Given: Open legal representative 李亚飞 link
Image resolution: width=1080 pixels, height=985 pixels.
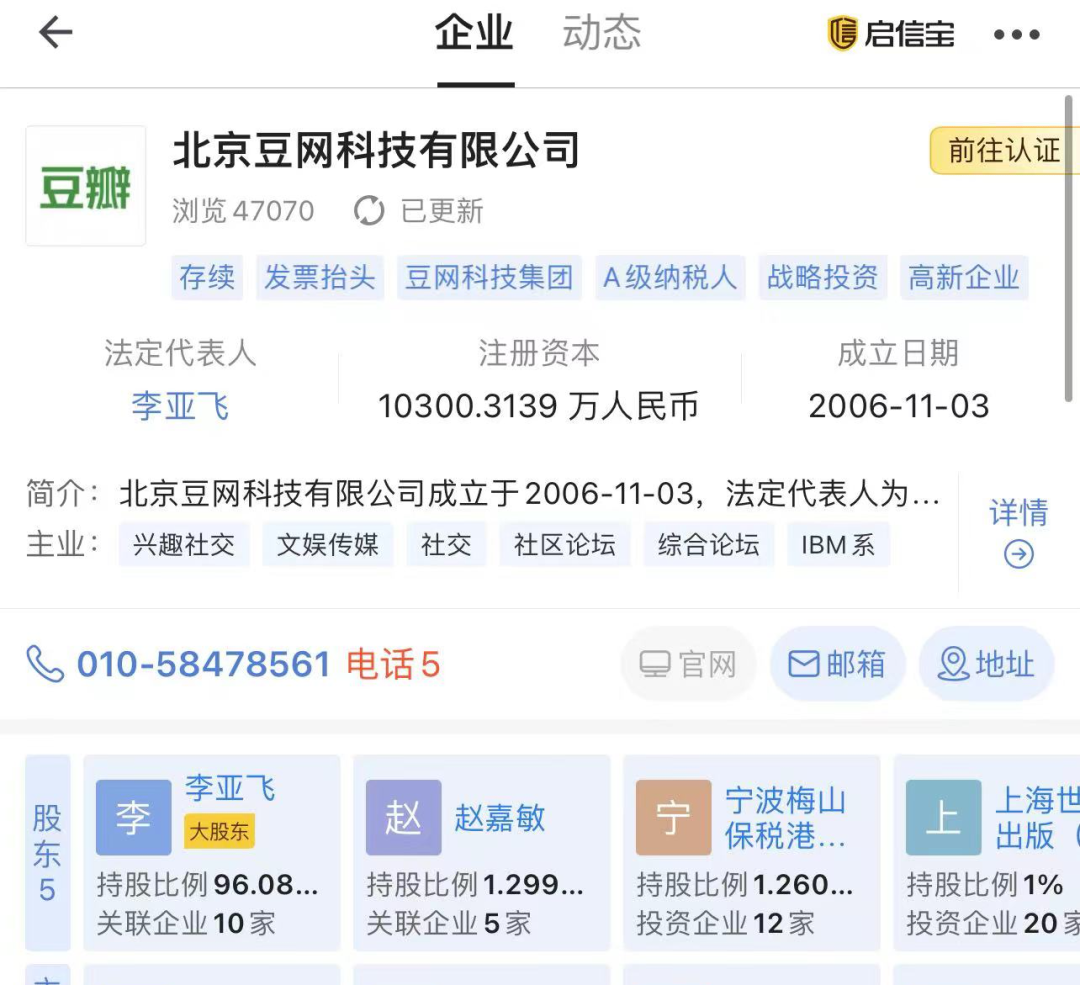Looking at the screenshot, I should tap(180, 406).
